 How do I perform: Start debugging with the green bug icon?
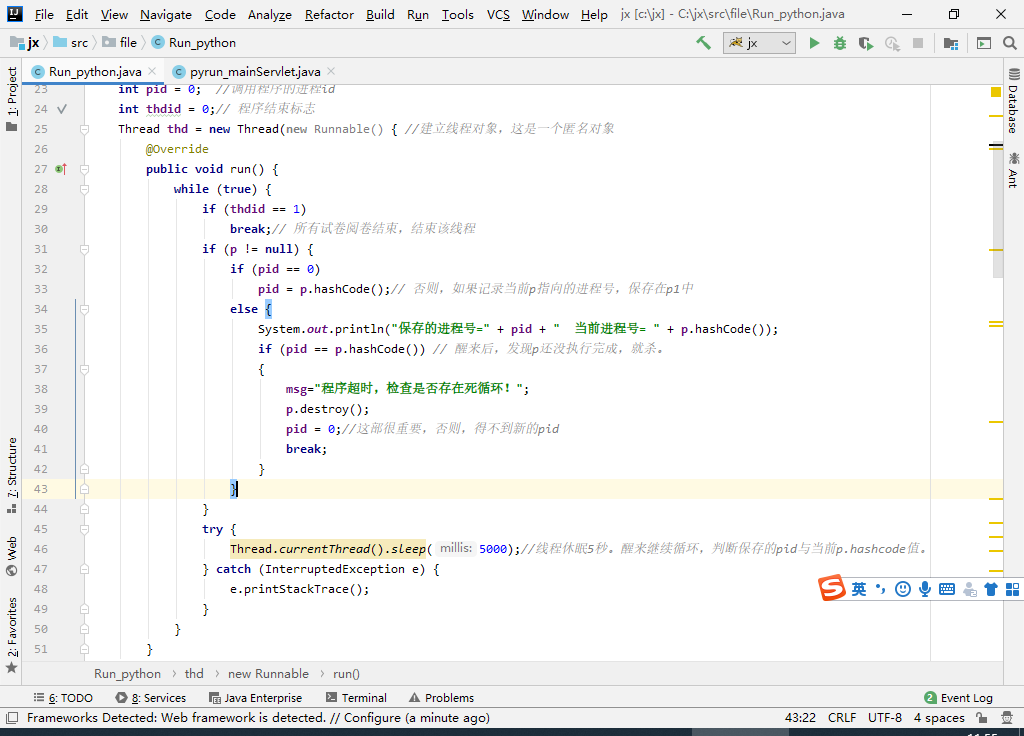[840, 43]
